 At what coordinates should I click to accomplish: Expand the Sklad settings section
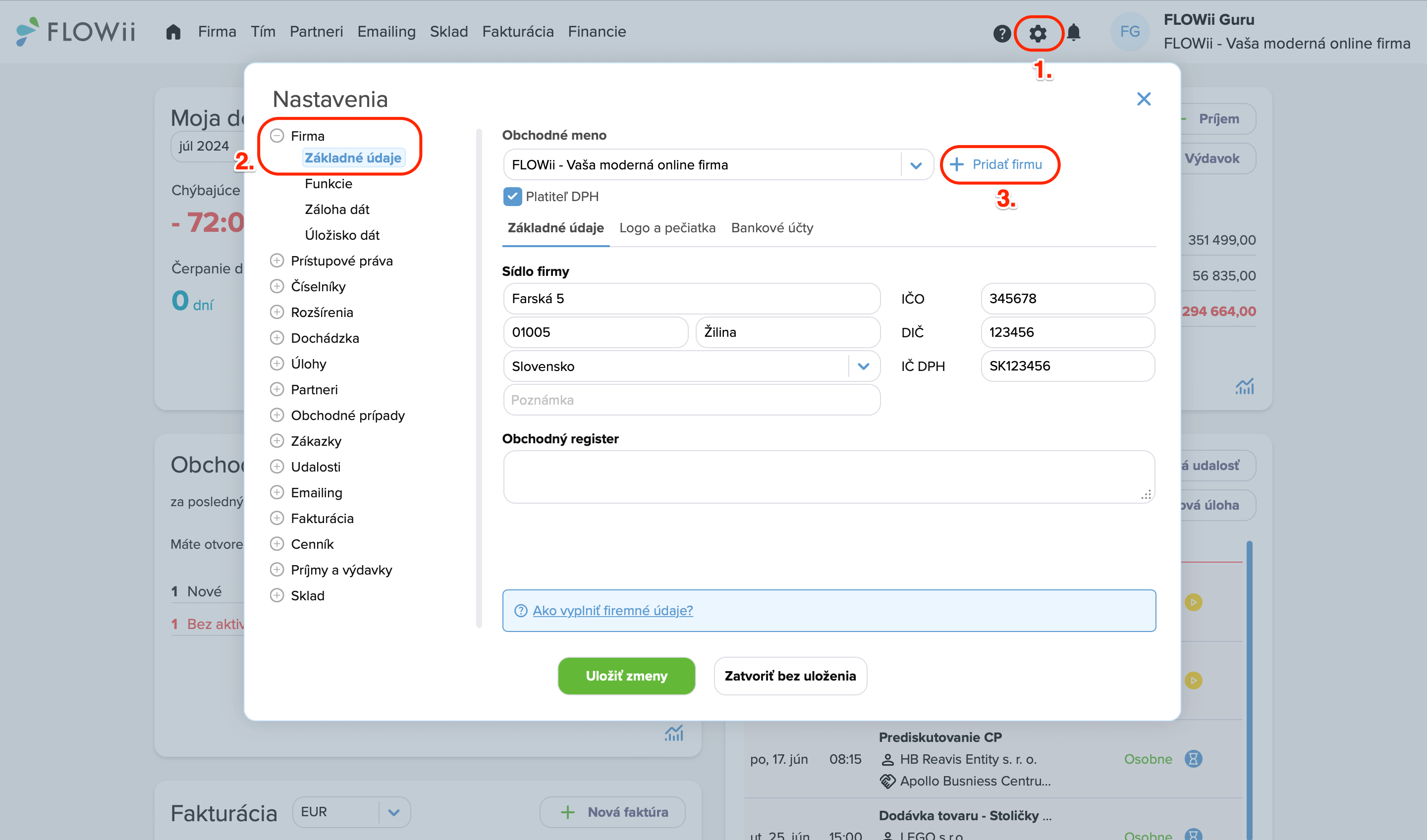click(x=276, y=595)
